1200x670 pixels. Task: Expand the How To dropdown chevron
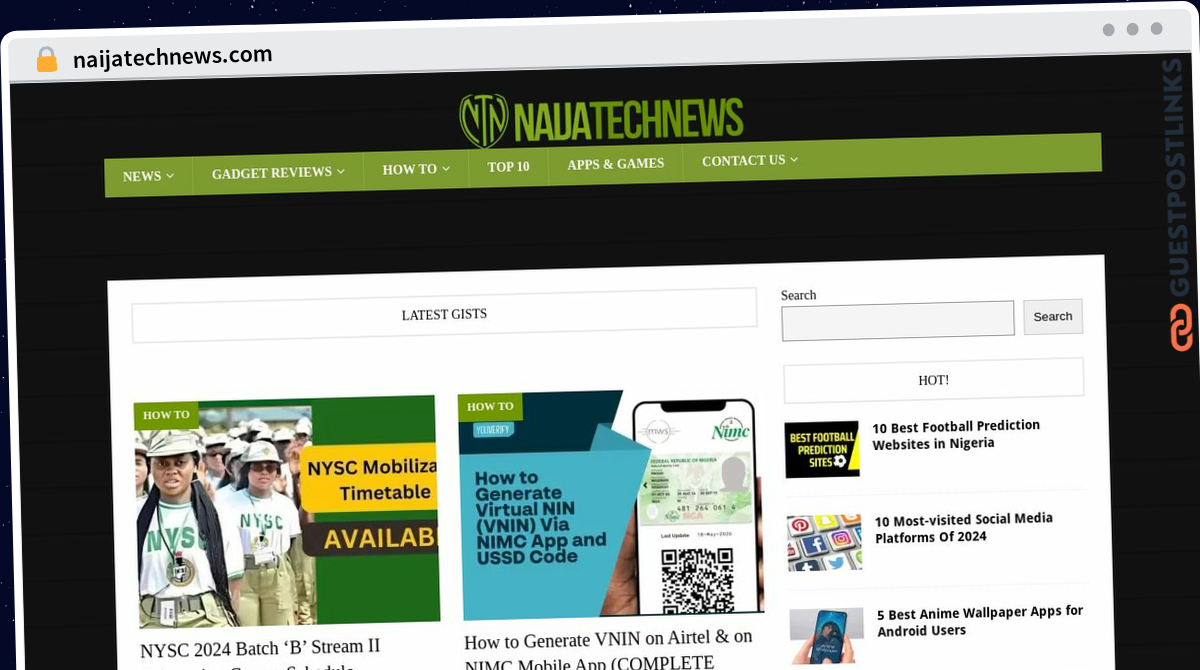(x=446, y=169)
